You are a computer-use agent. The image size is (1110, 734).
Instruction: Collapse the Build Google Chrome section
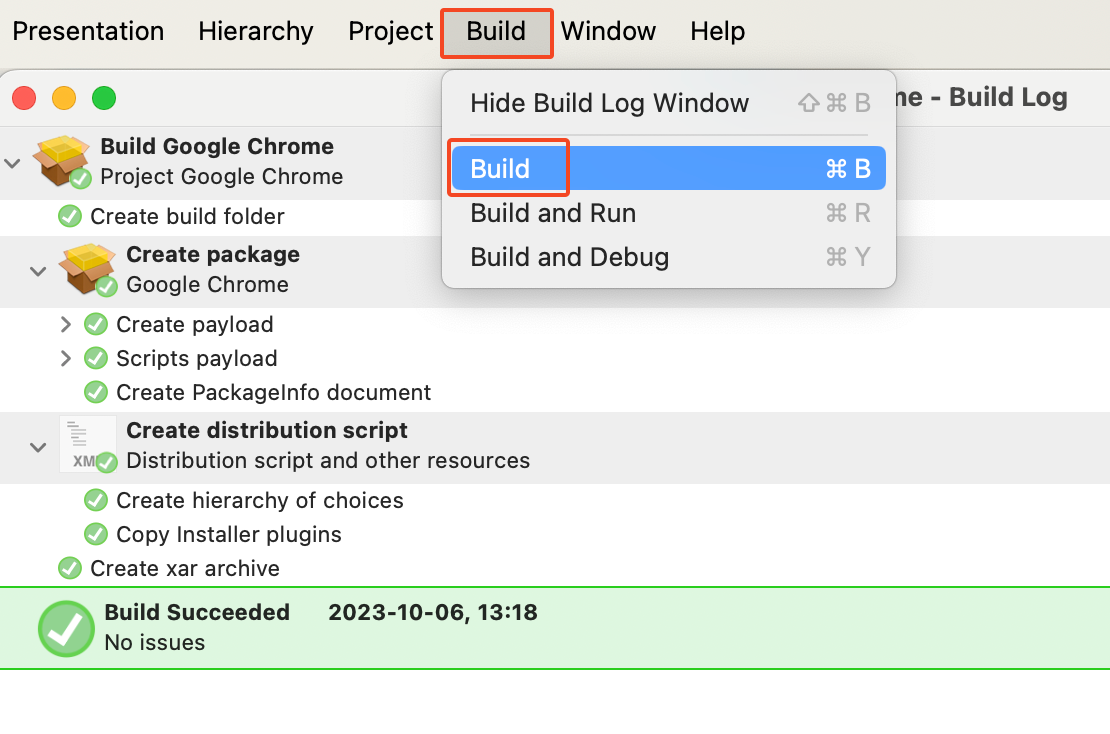pos(13,162)
